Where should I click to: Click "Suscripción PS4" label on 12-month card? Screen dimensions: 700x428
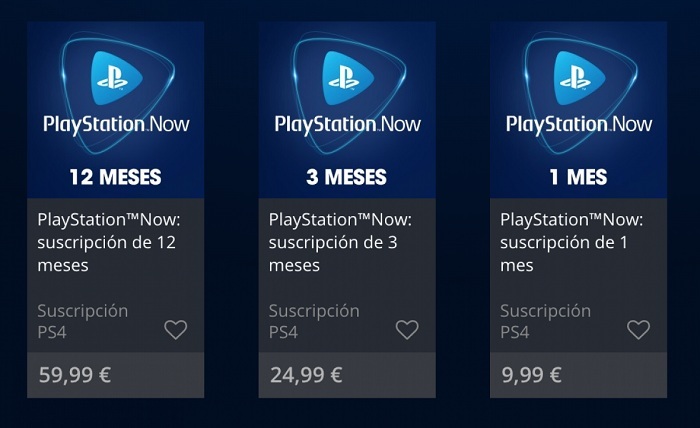pos(82,320)
